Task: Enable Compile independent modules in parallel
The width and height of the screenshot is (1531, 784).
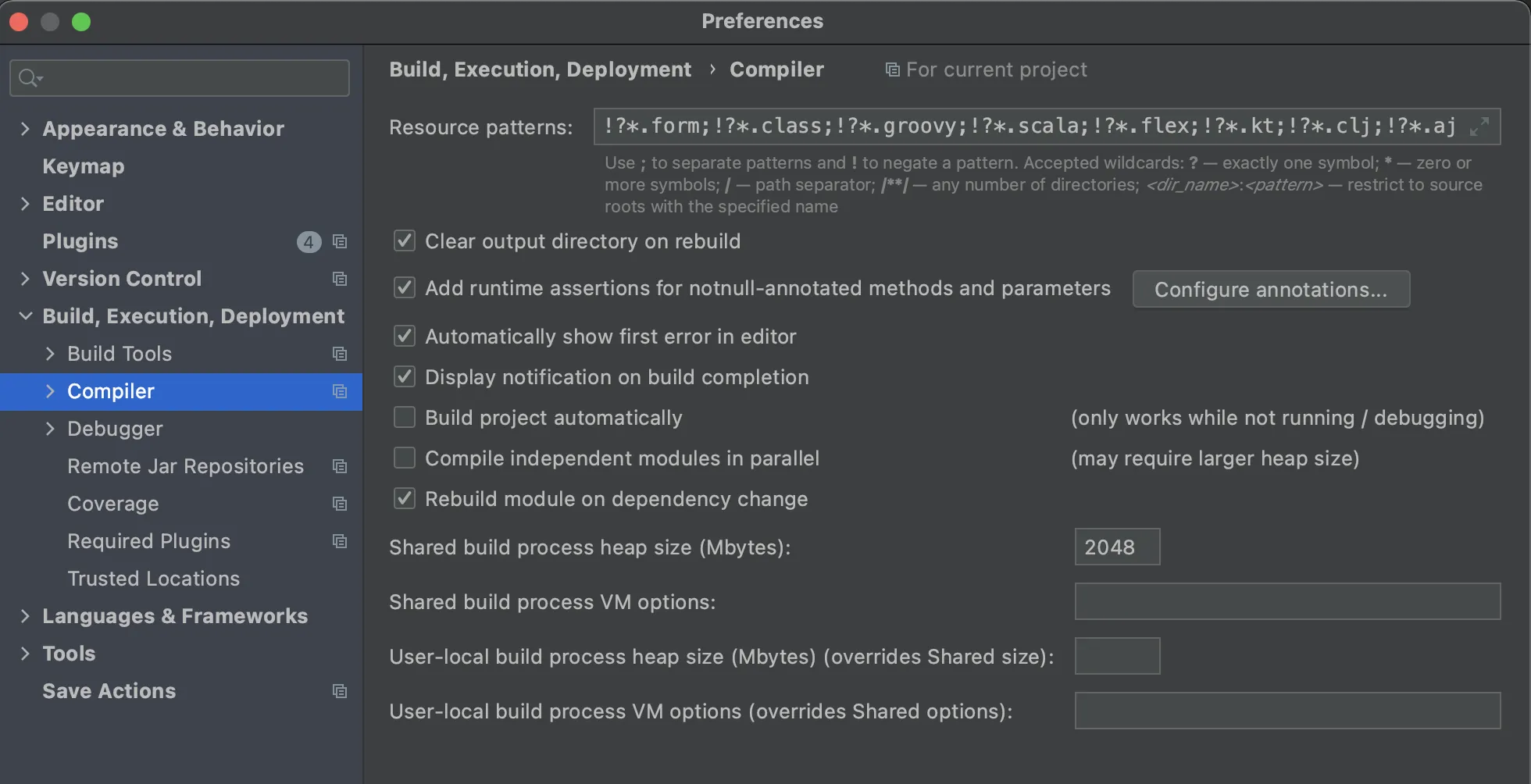Action: [x=405, y=458]
